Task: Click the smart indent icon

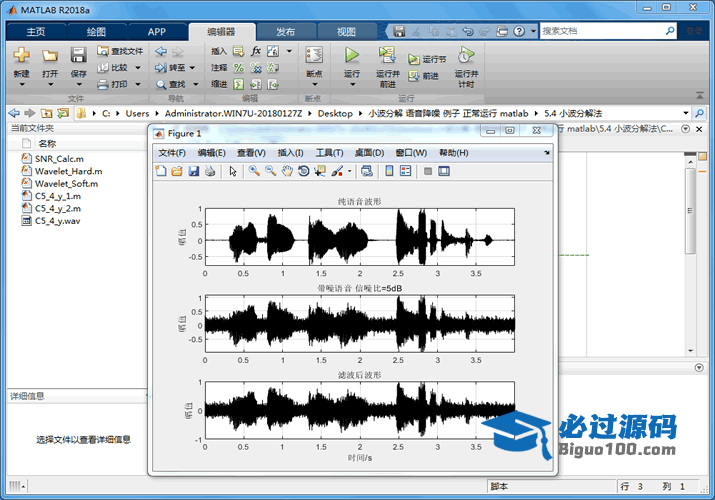Action: point(238,84)
